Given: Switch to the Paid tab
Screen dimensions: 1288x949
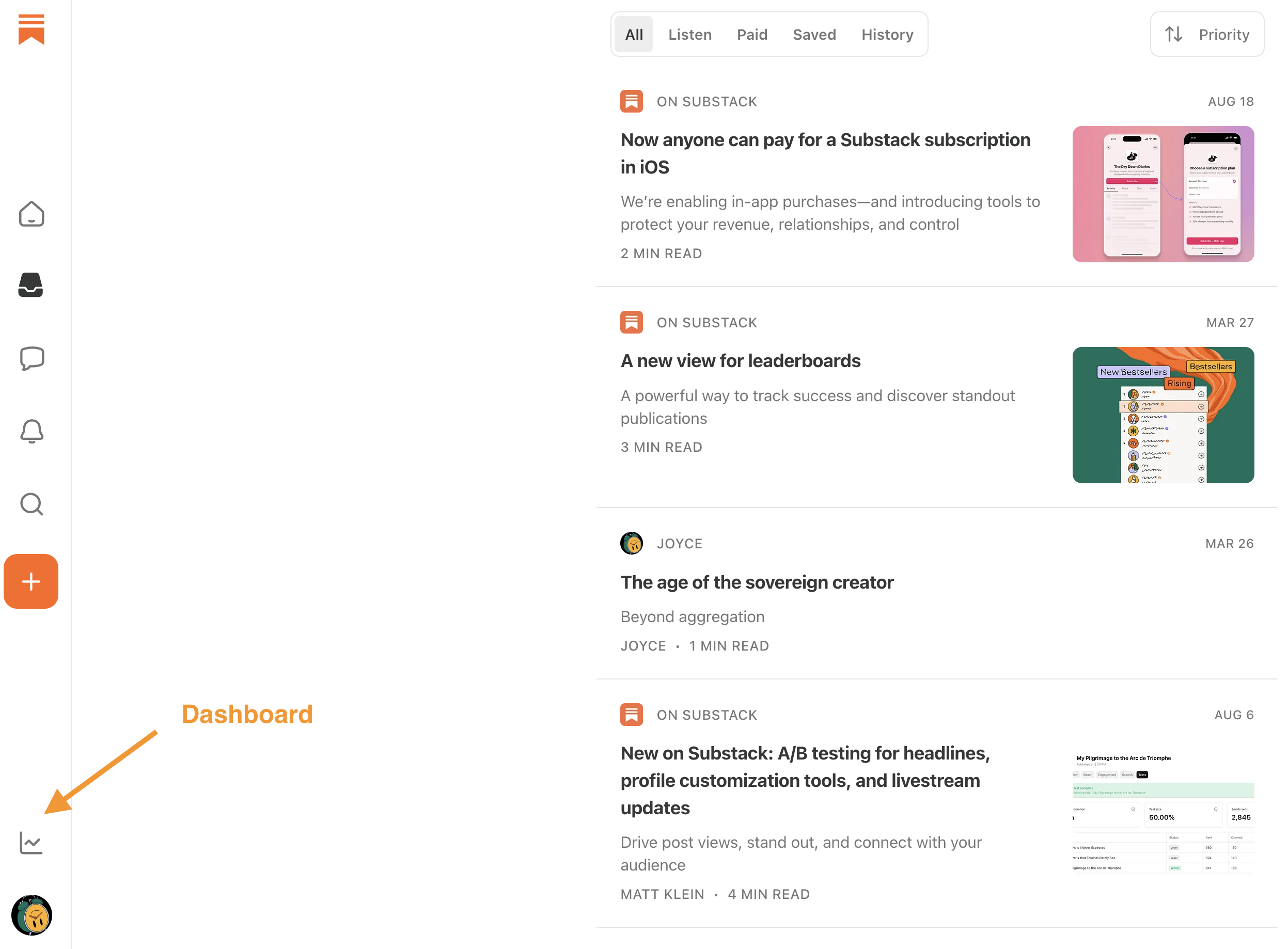Looking at the screenshot, I should [752, 35].
